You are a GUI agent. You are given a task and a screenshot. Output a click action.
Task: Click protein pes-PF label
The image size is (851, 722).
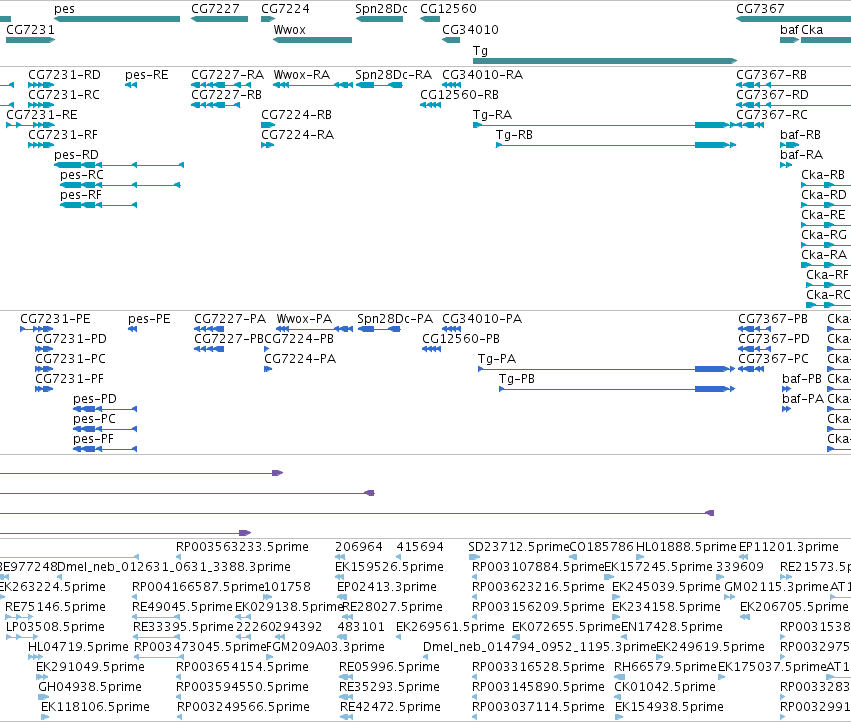(93, 439)
